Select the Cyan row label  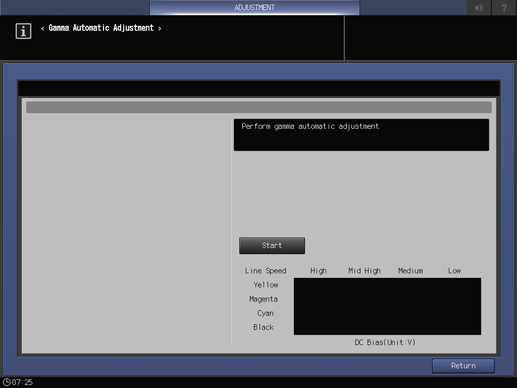(265, 313)
